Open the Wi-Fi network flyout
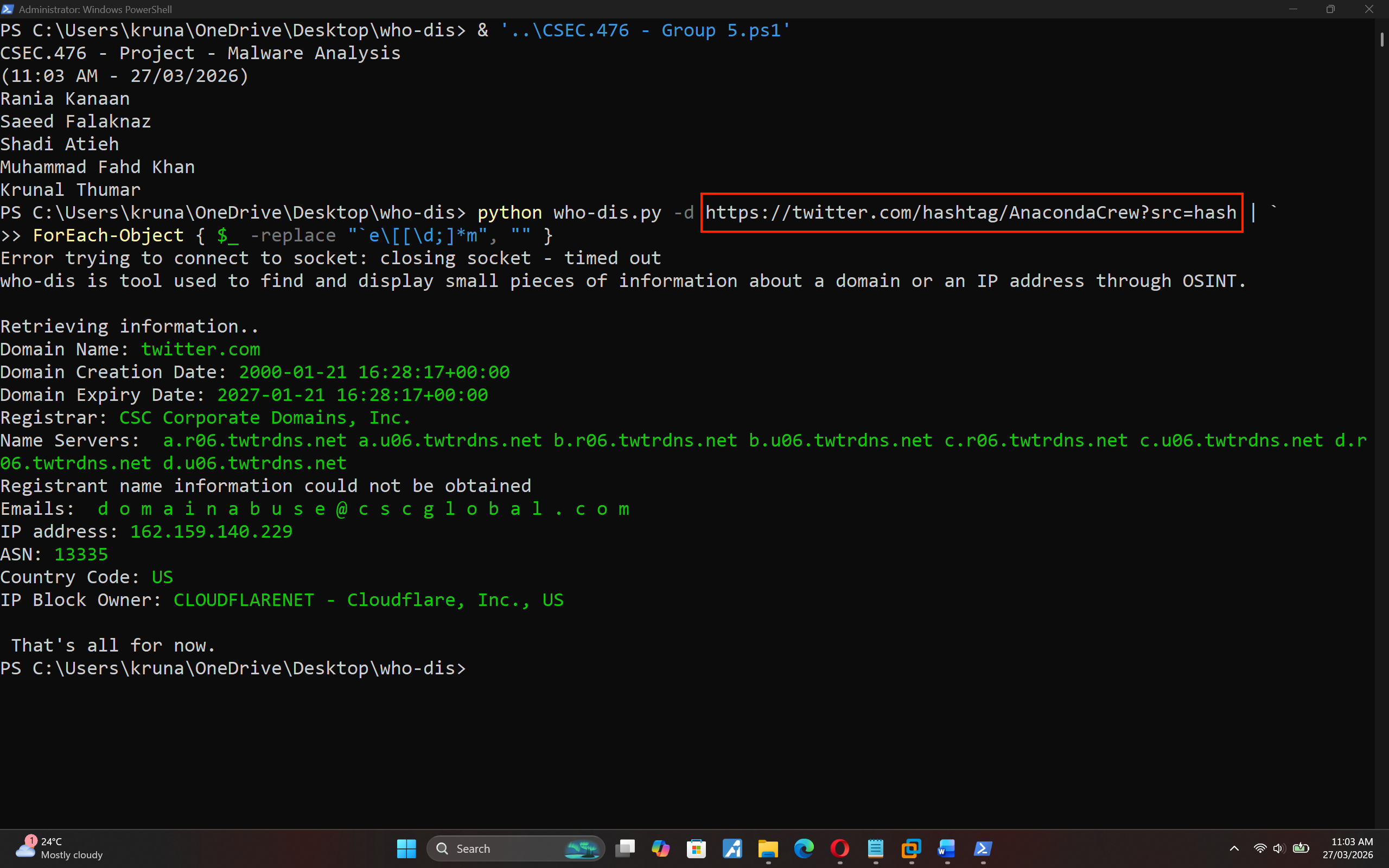The image size is (1389, 868). (x=1260, y=848)
